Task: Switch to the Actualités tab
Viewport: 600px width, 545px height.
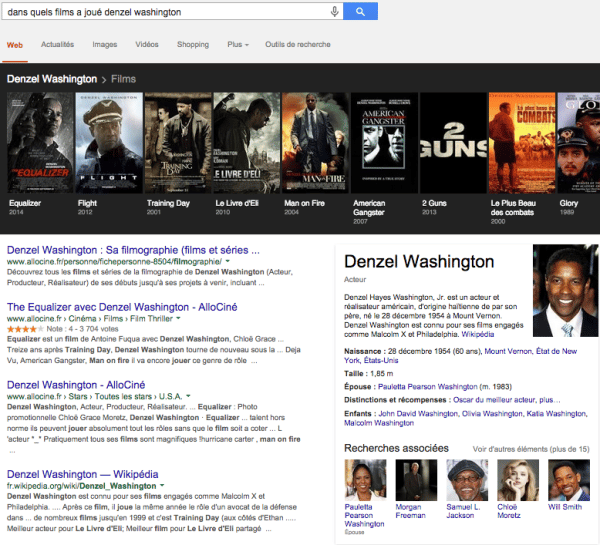Action: click(57, 44)
